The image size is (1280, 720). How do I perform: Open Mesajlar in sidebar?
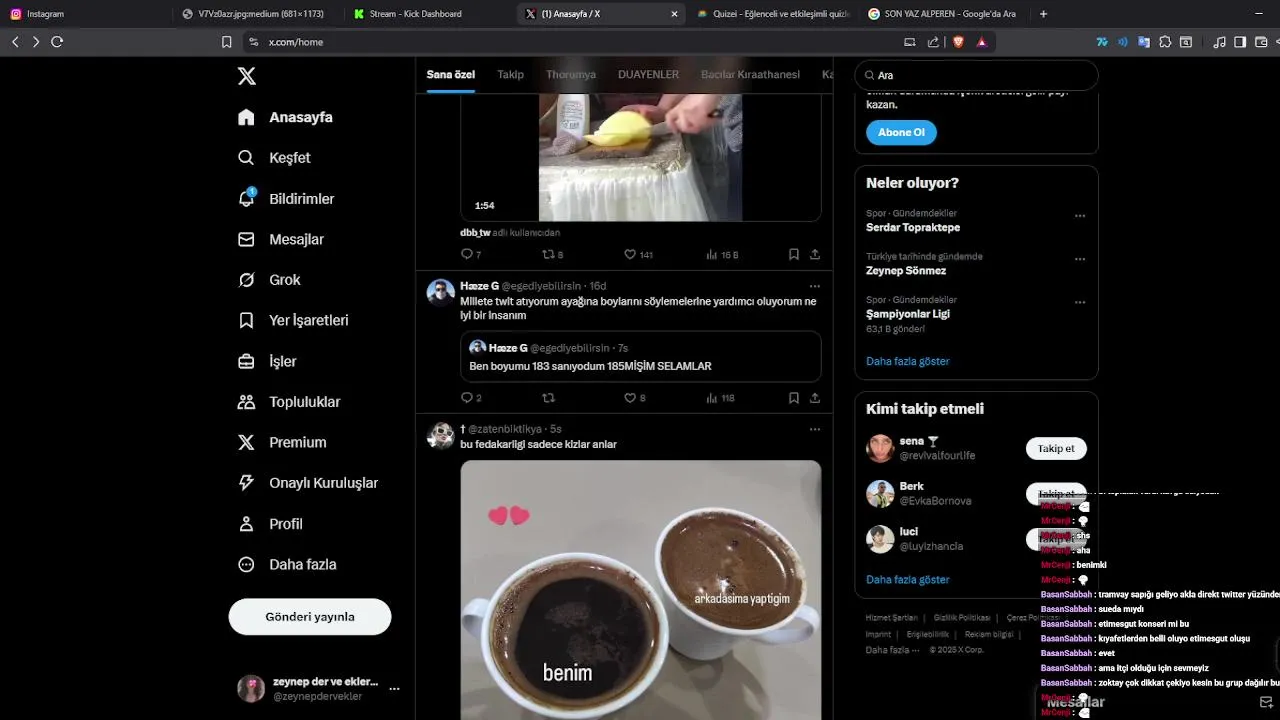click(280, 239)
